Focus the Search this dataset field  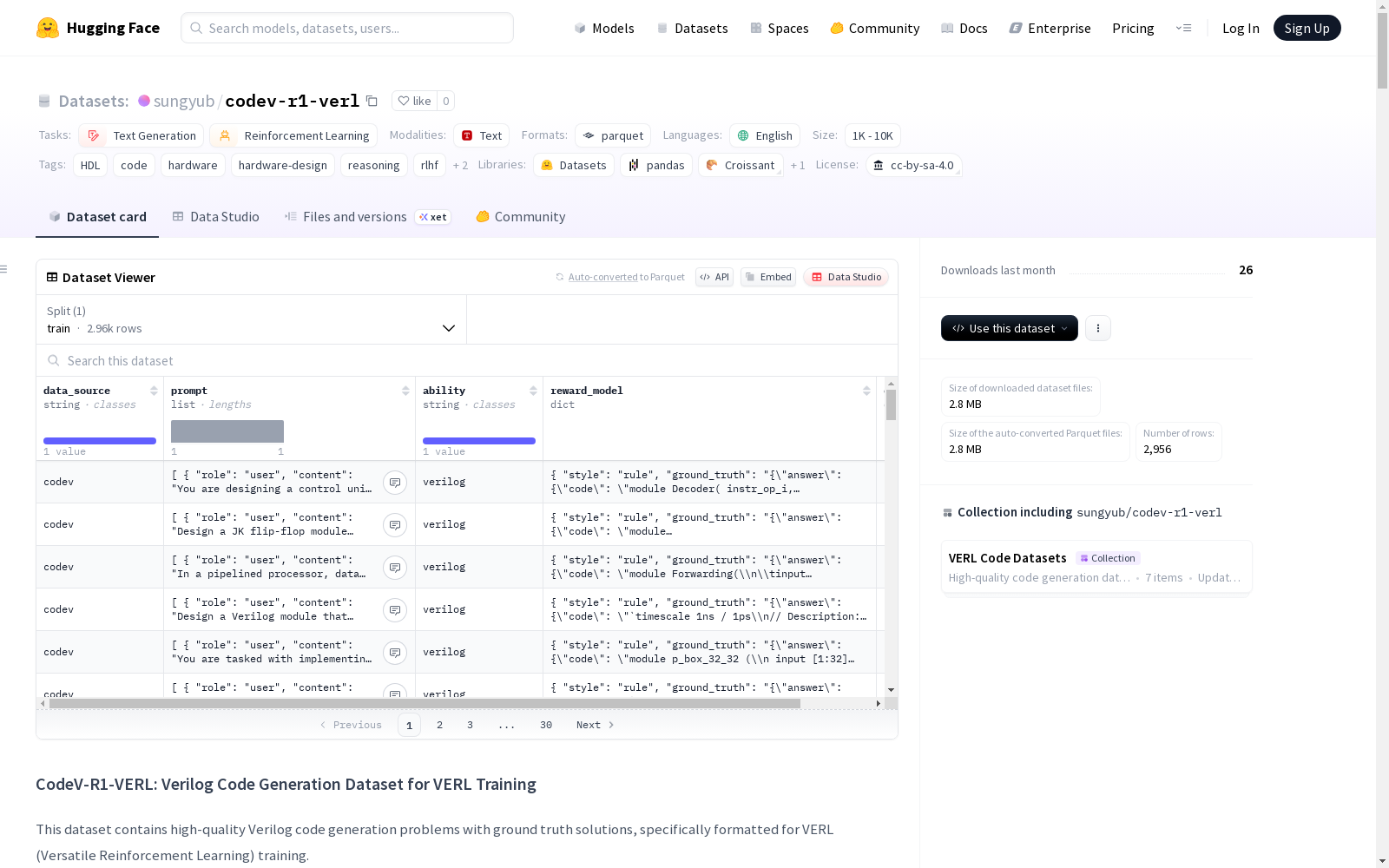click(x=467, y=360)
